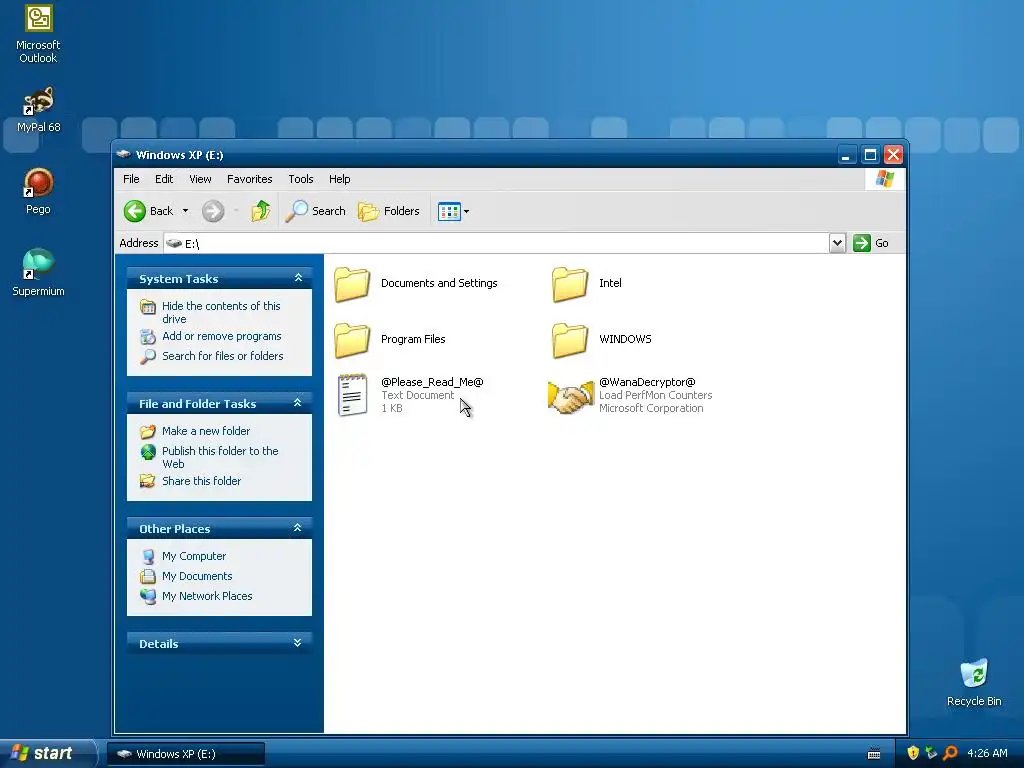Image resolution: width=1024 pixels, height=768 pixels.
Task: Open the Views dropdown arrow
Action: [x=466, y=211]
